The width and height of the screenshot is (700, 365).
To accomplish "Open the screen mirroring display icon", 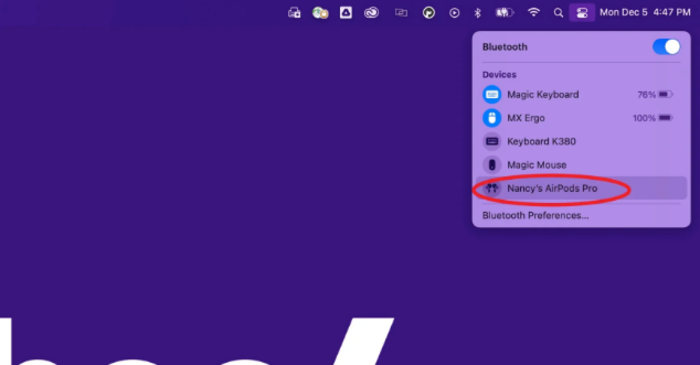I will [x=401, y=13].
